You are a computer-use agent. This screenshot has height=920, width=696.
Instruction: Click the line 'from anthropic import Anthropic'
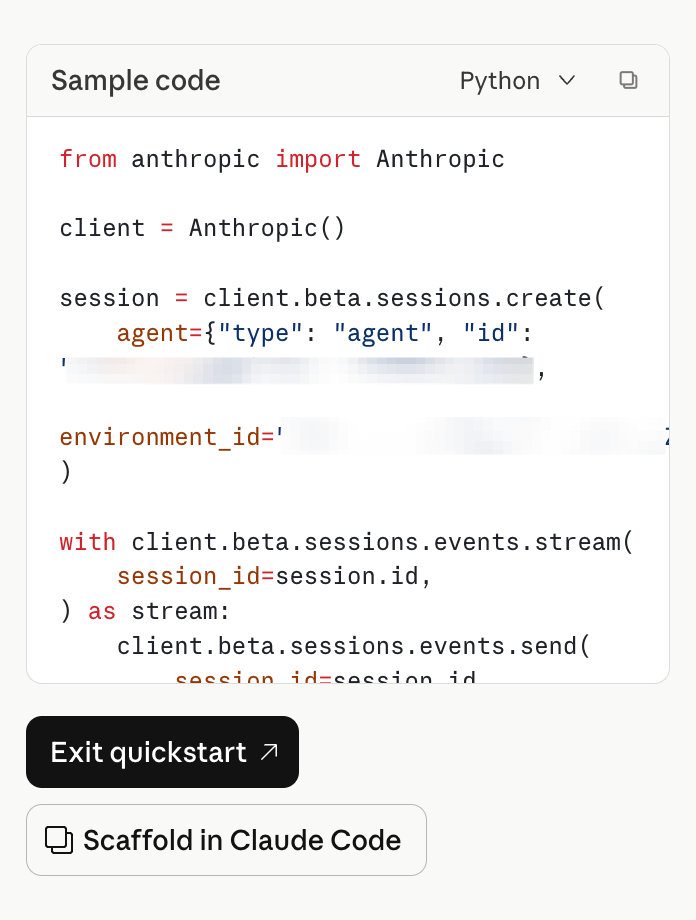pos(282,159)
